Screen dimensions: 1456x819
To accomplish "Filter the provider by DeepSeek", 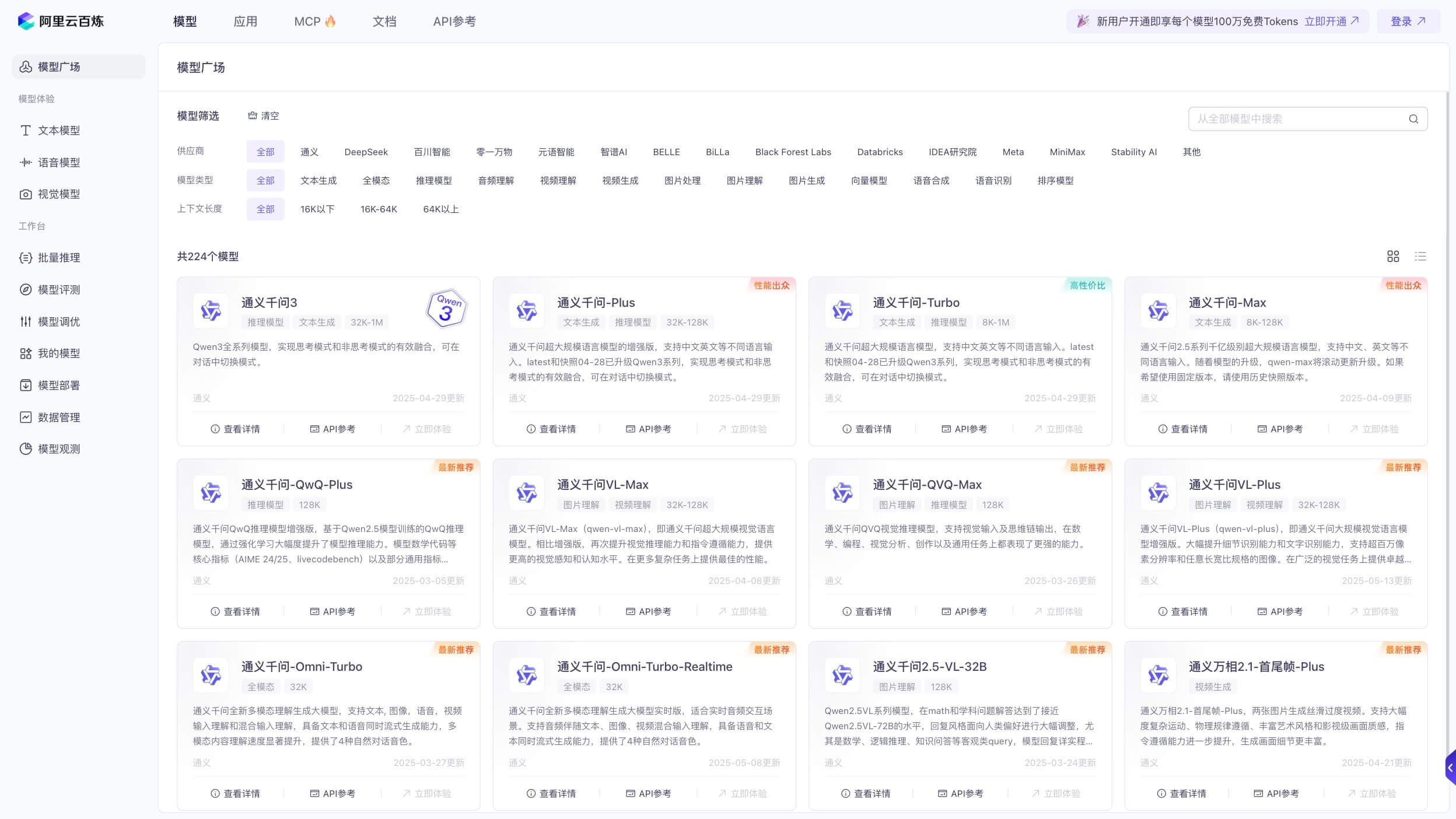I will (x=366, y=152).
